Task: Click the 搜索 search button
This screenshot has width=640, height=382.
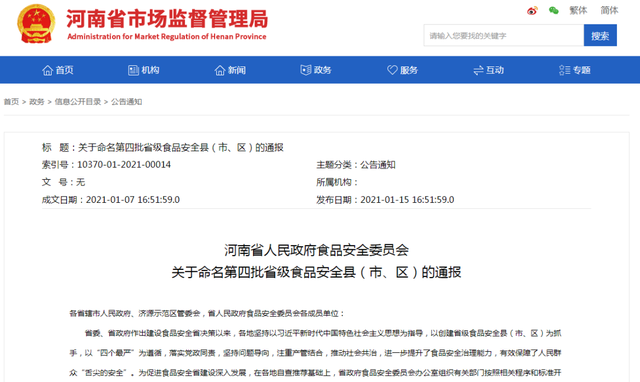Action: [600, 36]
